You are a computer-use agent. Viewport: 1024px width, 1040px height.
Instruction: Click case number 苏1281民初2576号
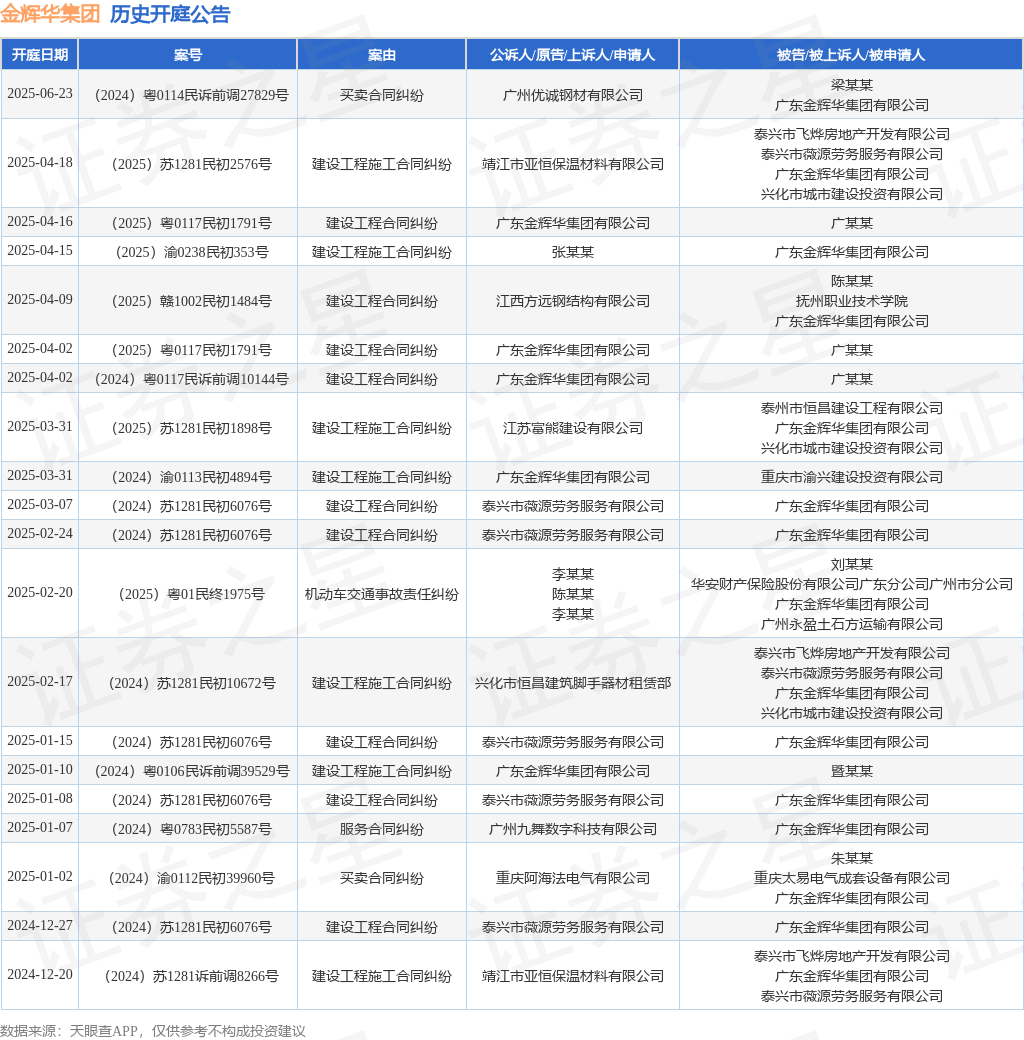coord(191,164)
